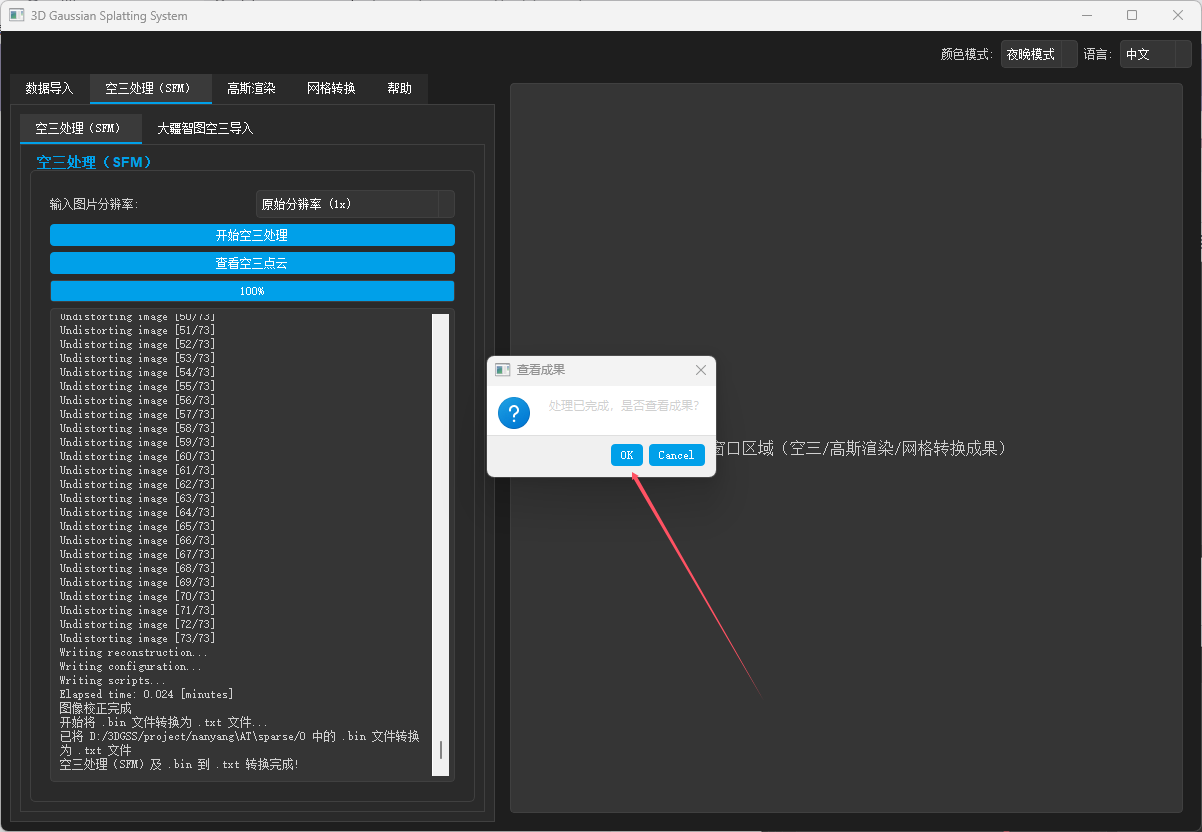Close the 查看成果 dialog with X
Image resolution: width=1202 pixels, height=832 pixels.
701,370
